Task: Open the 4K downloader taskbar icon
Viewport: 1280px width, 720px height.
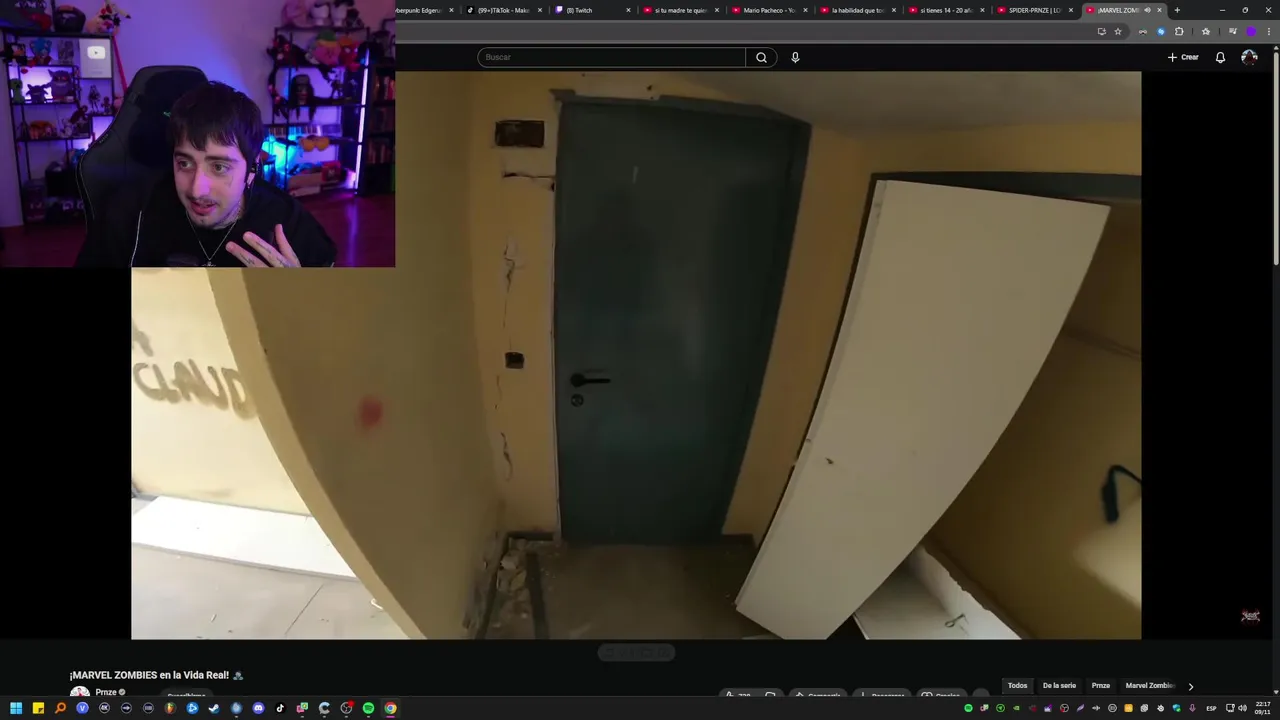Action: click(x=104, y=708)
